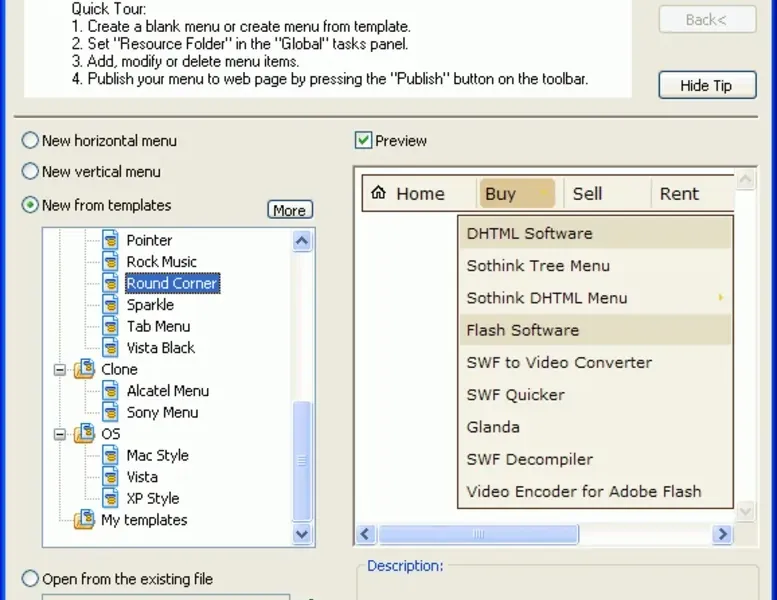Select the Mac Style template name
Image resolution: width=777 pixels, height=600 pixels.
(x=158, y=455)
